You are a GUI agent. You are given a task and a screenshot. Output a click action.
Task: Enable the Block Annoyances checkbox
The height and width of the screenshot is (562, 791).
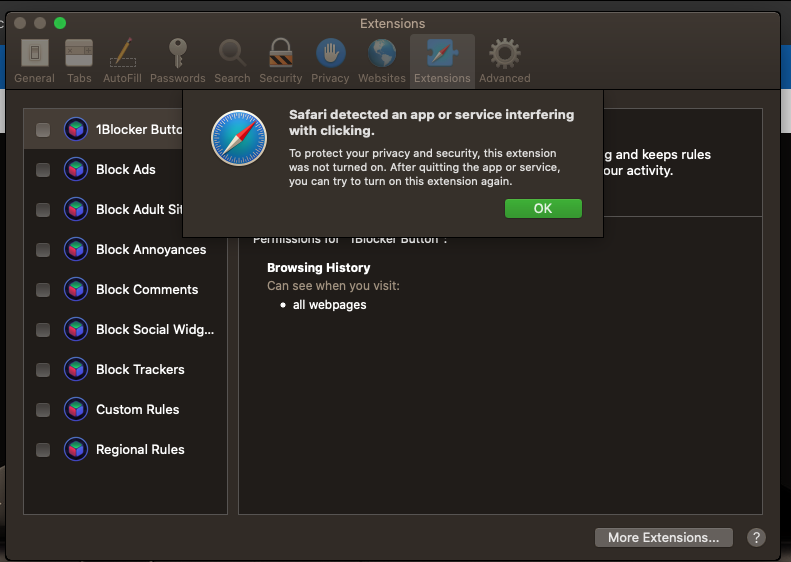point(43,250)
